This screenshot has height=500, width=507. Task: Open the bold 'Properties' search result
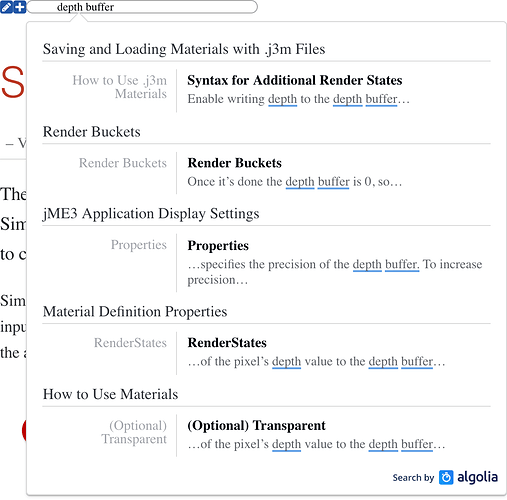(218, 246)
